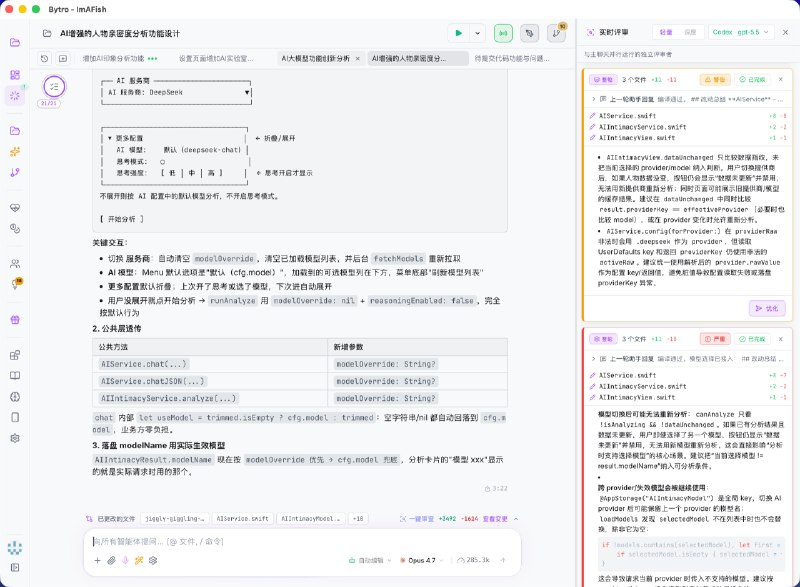Click the 优化 button in the warning card
This screenshot has width=800, height=587.
tap(767, 308)
